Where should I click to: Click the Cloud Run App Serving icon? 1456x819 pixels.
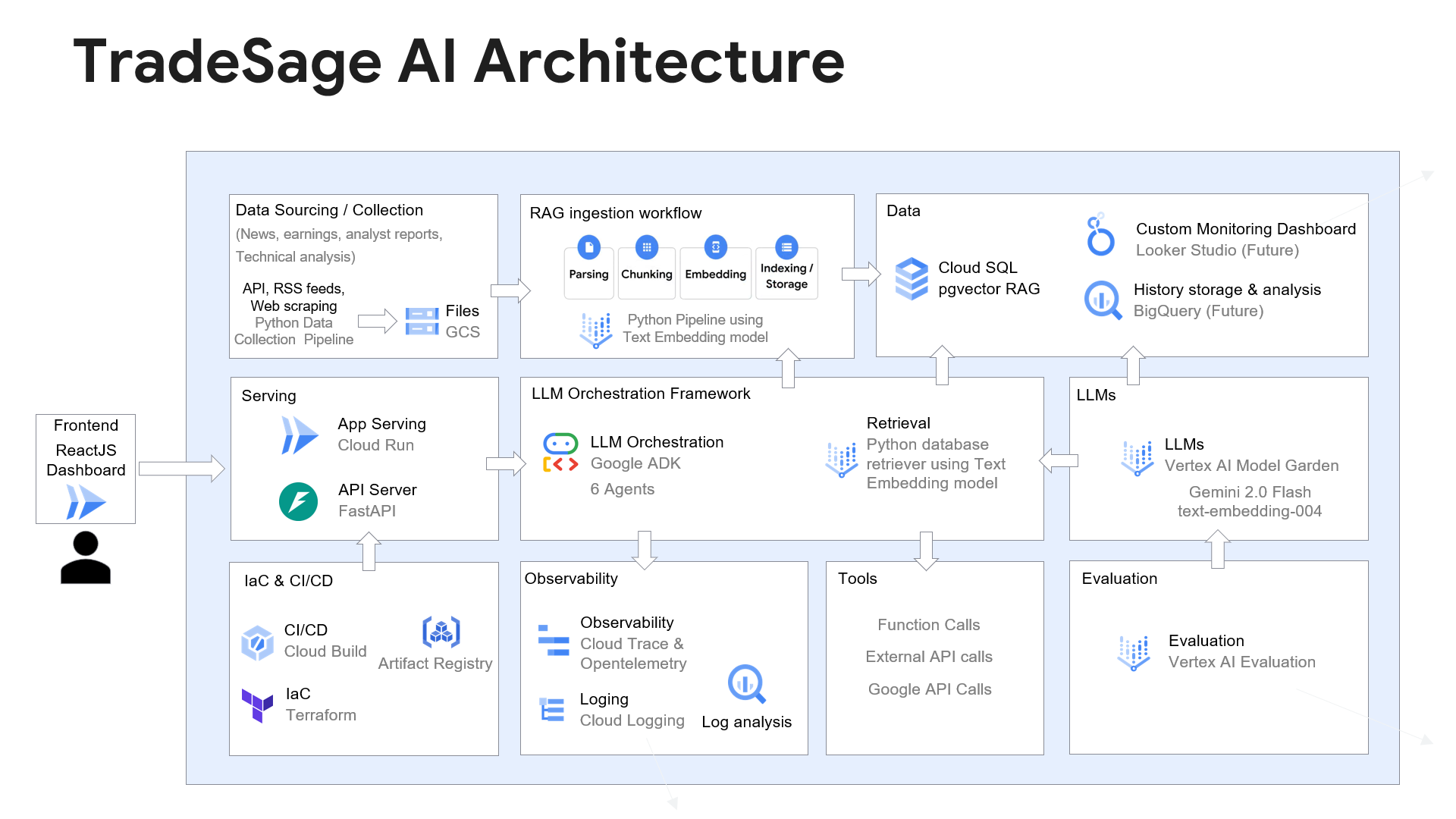click(299, 435)
